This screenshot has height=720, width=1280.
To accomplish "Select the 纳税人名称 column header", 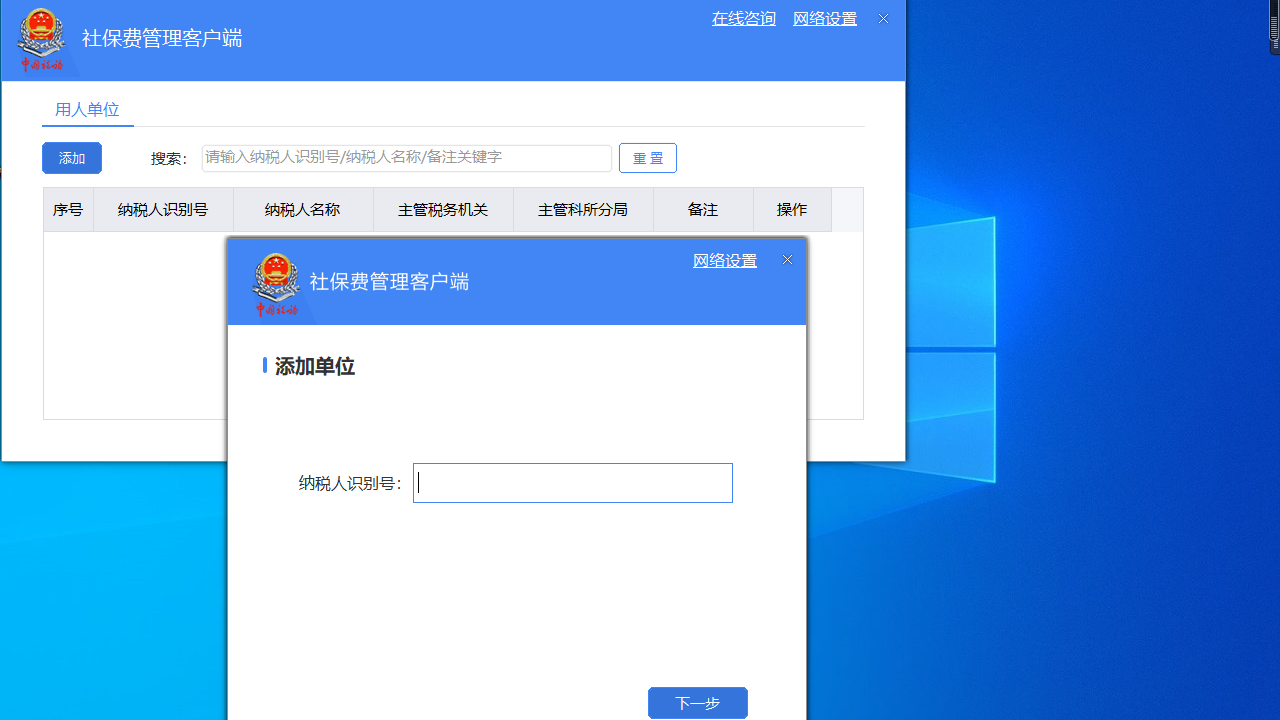I will tap(303, 209).
